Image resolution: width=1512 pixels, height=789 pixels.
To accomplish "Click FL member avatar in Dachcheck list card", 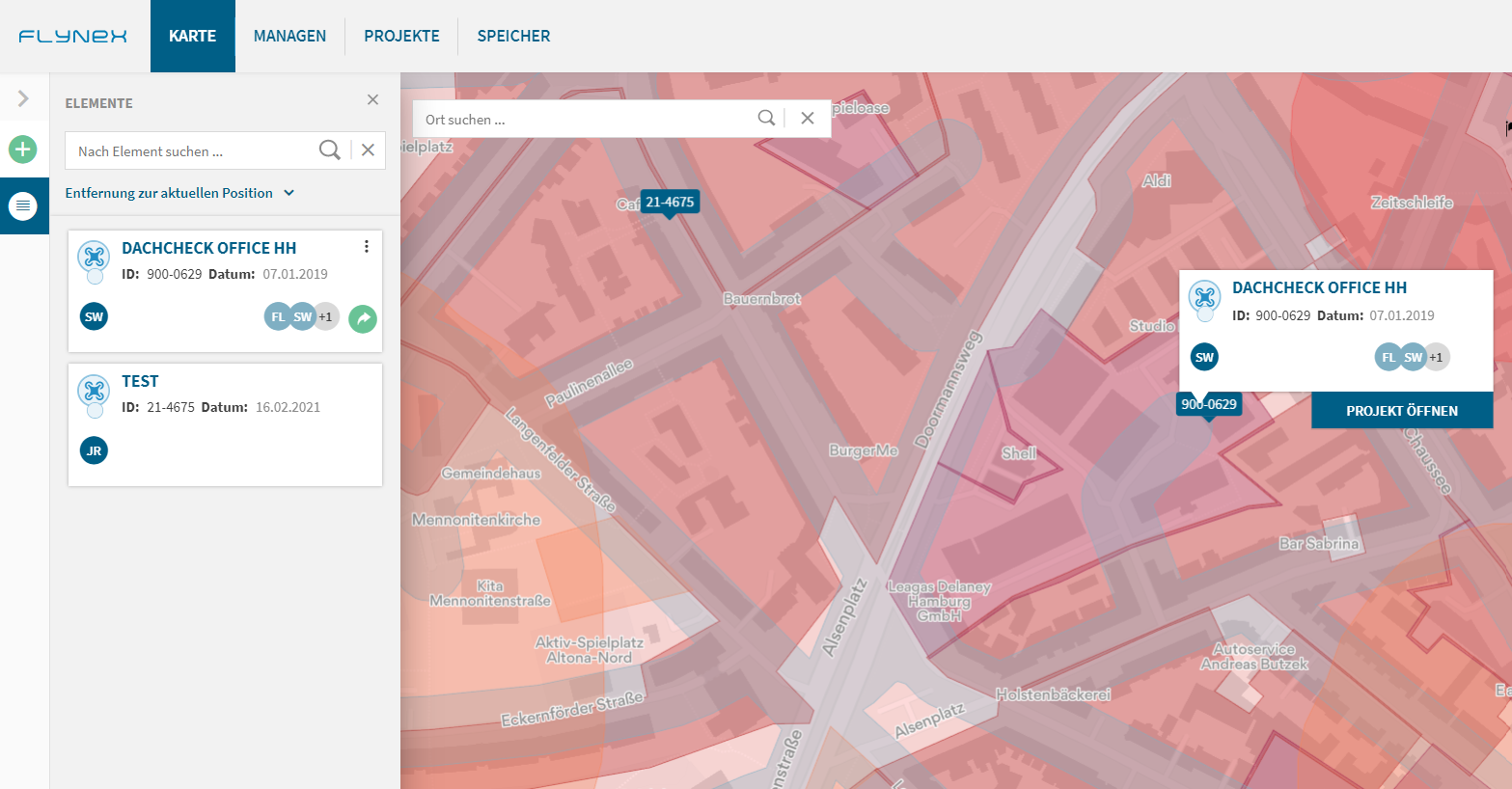I will [x=278, y=316].
